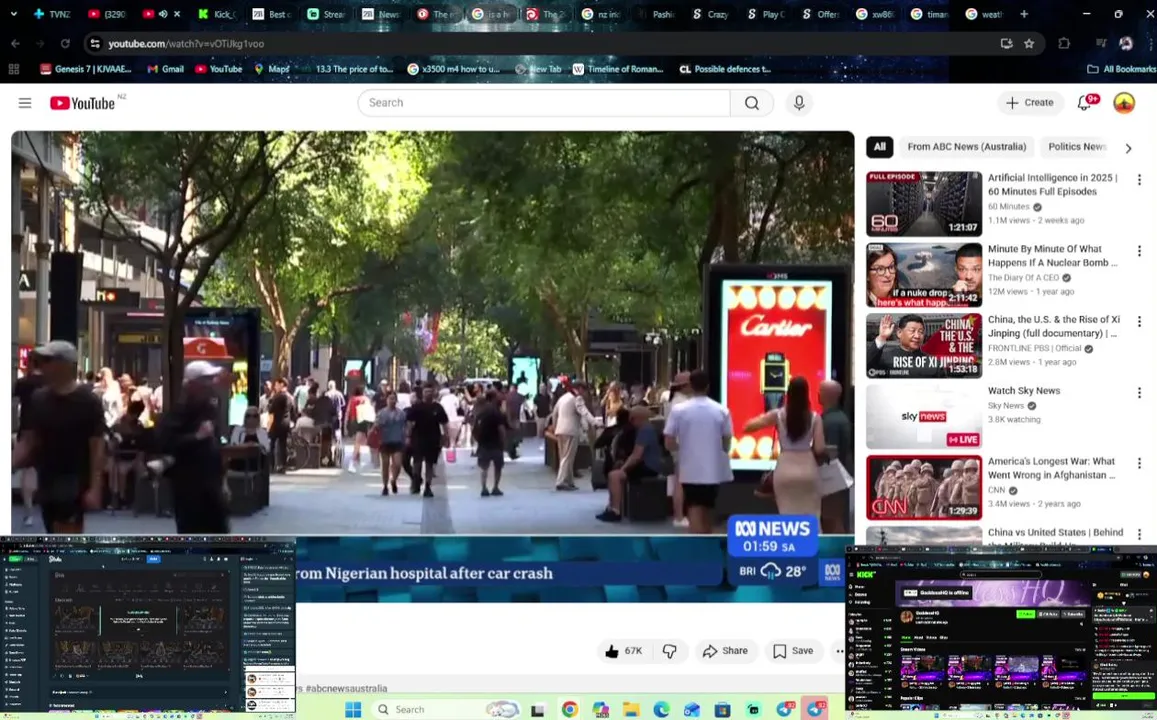Open the Gmail bookmark
Viewport: 1157px width, 720px height.
click(x=165, y=69)
